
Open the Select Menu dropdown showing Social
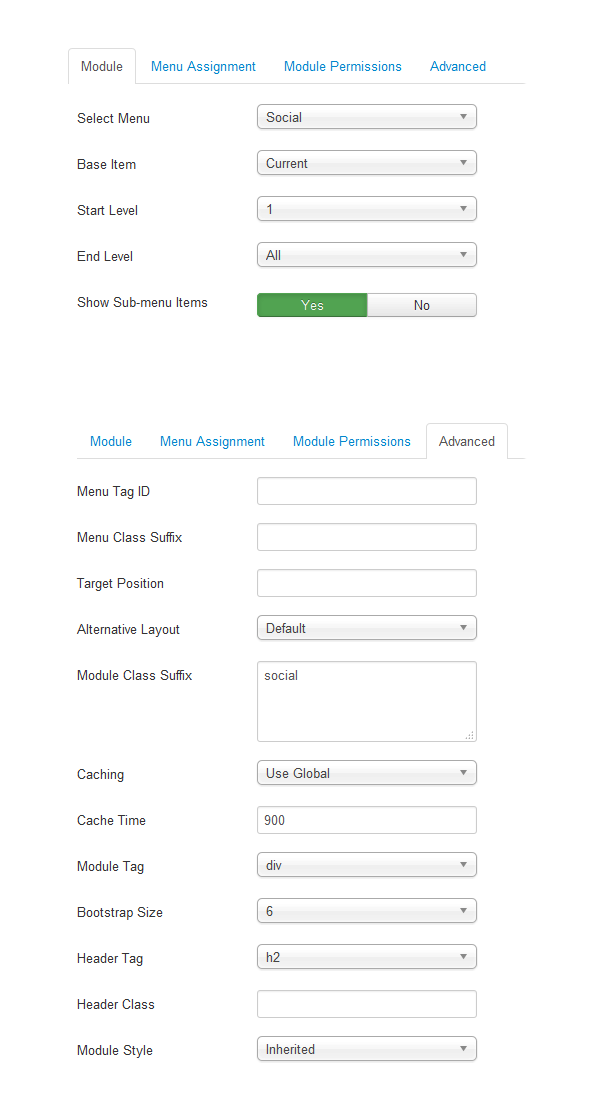click(x=366, y=117)
